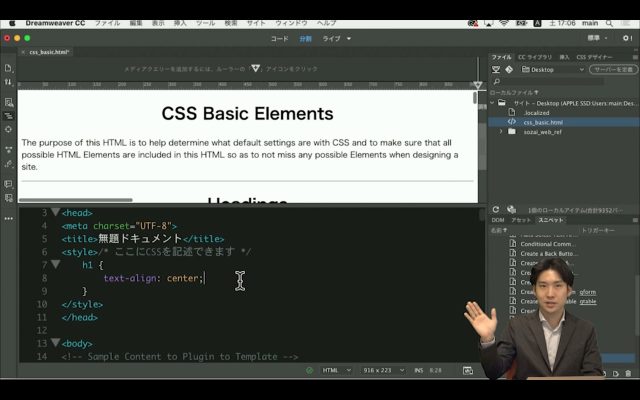Switch to the スニペット panel tab
The width and height of the screenshot is (640, 400).
click(x=551, y=219)
